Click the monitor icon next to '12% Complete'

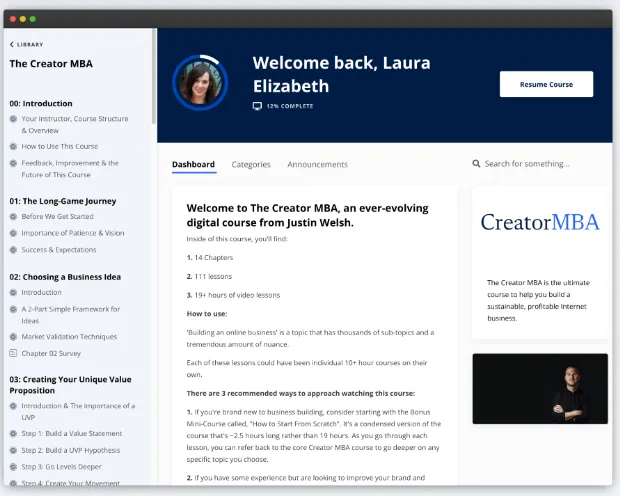click(257, 106)
